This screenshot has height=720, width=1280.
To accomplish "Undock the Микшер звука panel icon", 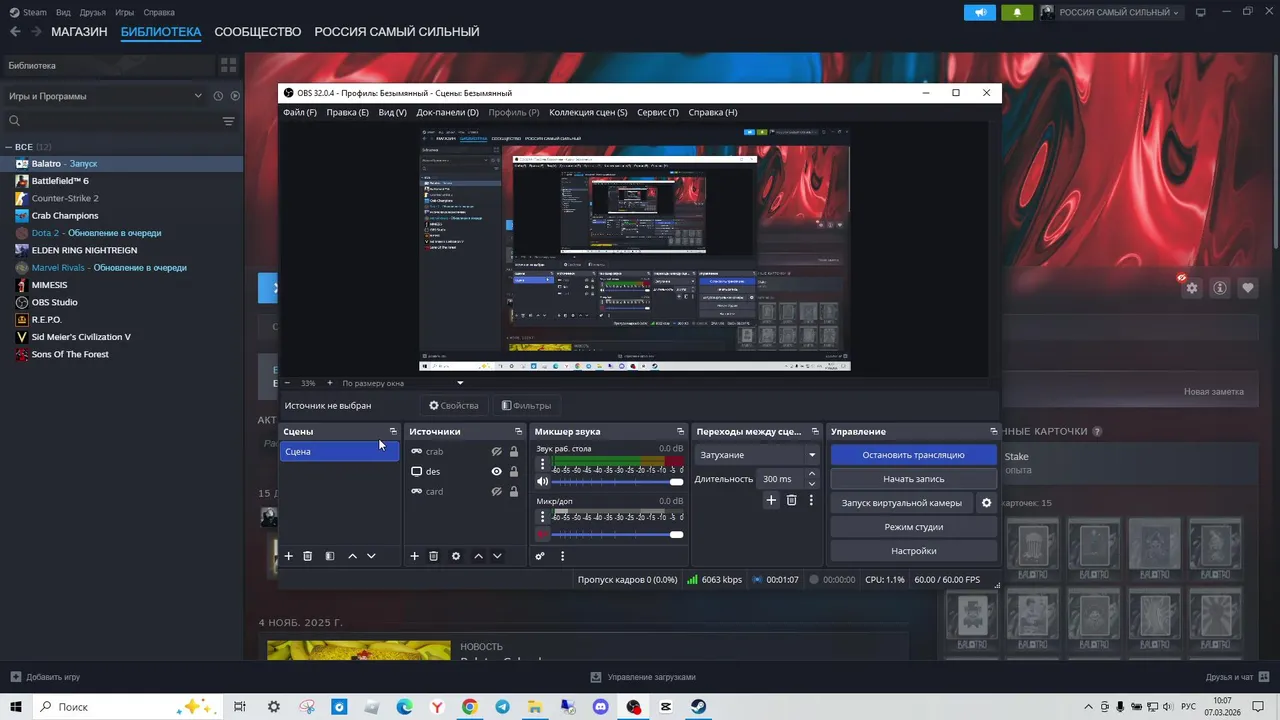I will click(x=680, y=432).
